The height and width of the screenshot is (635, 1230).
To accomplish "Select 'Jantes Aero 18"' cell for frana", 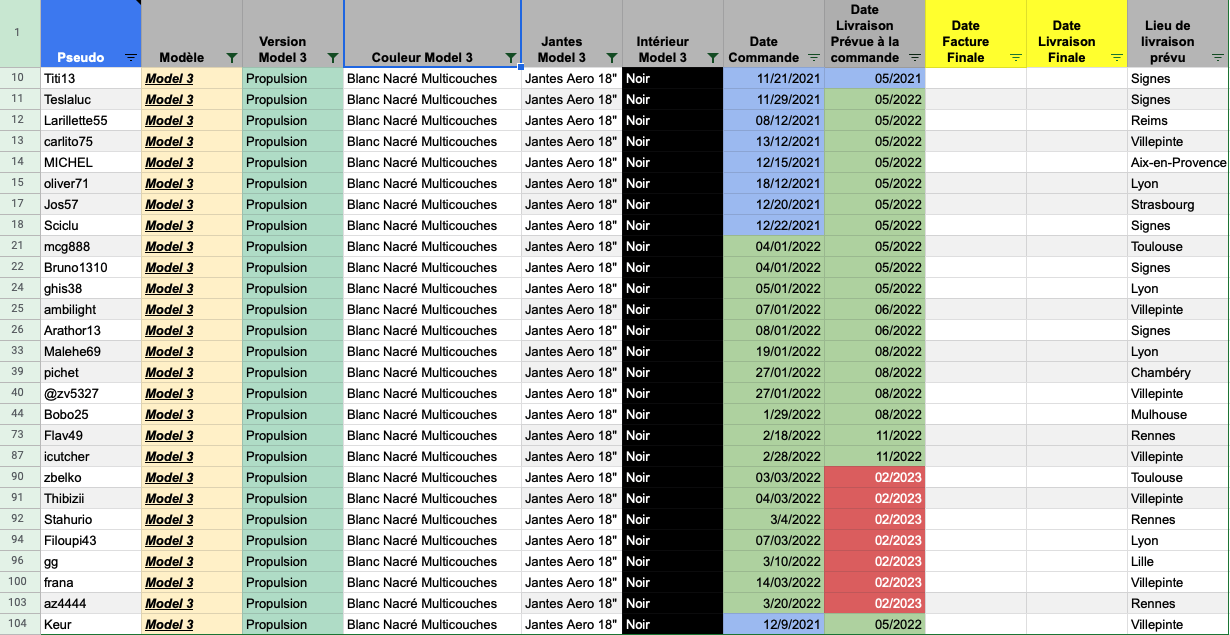I will pyautogui.click(x=572, y=582).
